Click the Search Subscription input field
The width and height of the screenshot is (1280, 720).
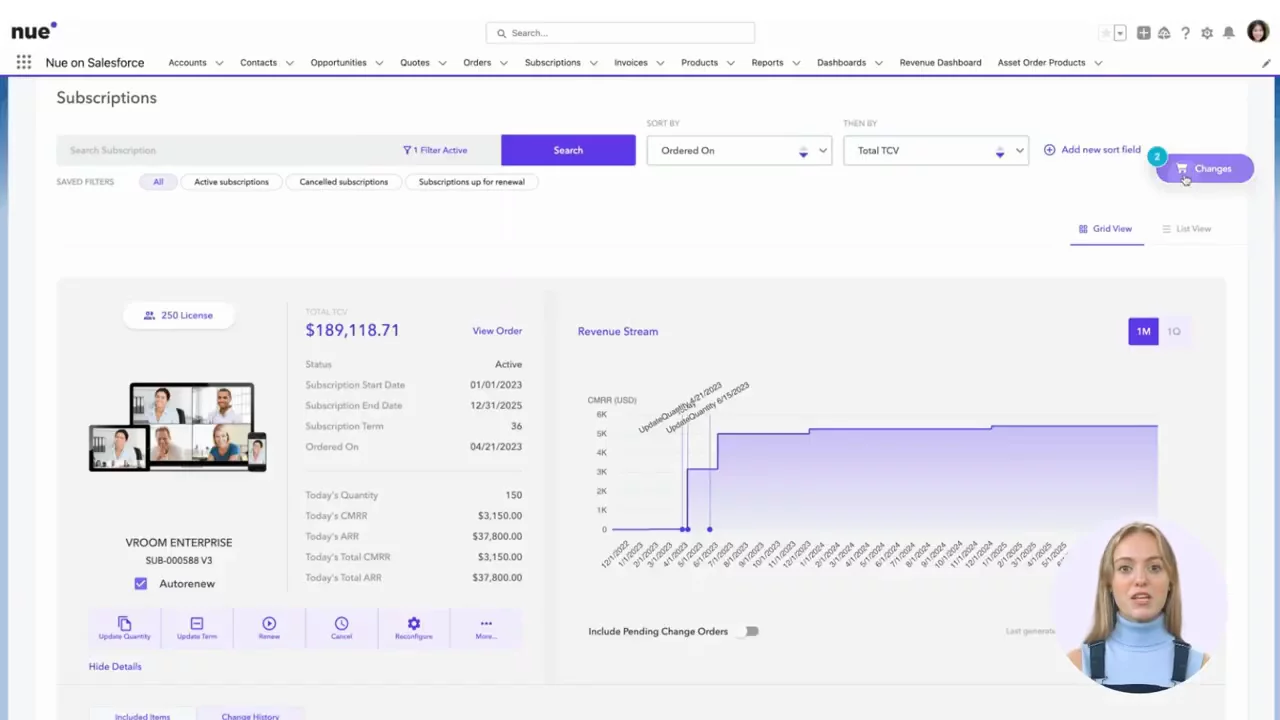point(225,150)
